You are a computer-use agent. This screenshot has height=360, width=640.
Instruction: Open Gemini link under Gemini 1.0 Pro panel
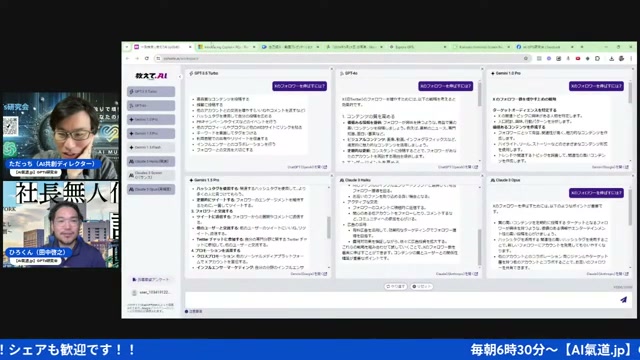tap(610, 167)
